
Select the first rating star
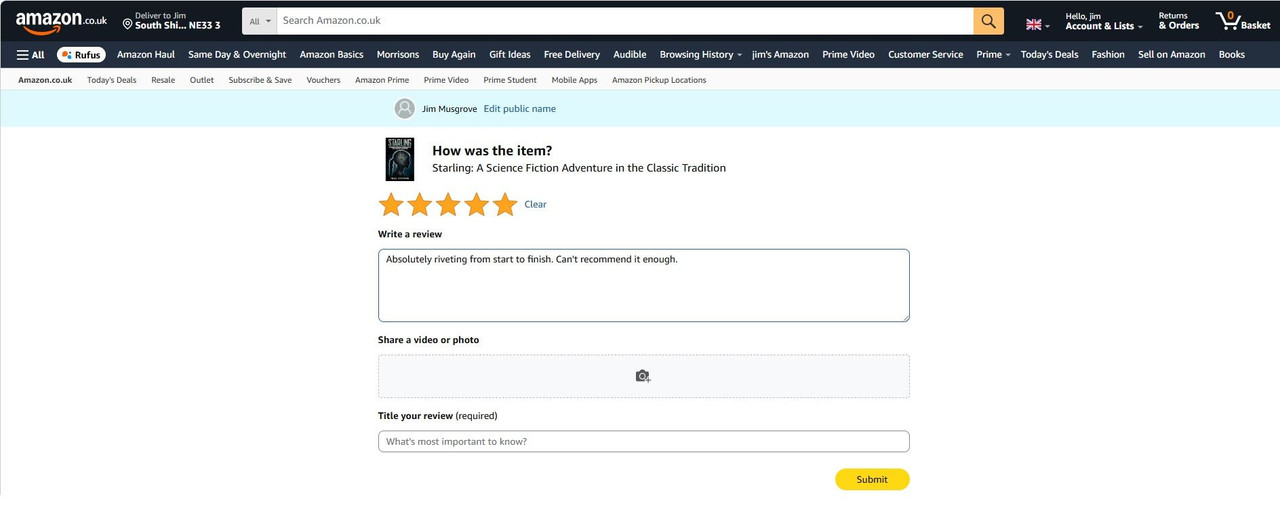(391, 205)
